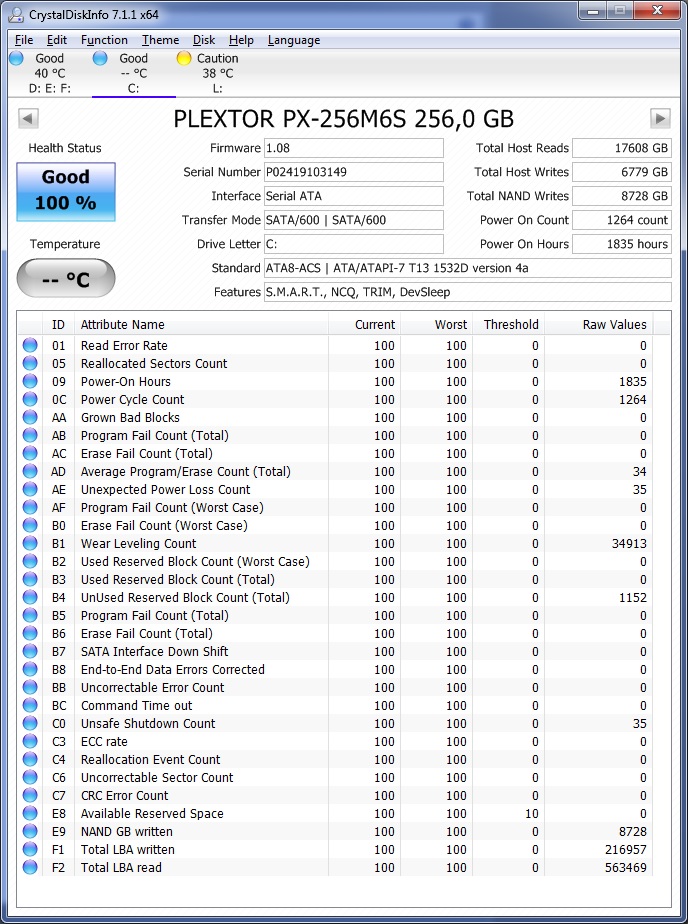Click status orb for SATA Interface Down Shift
Screen dimensions: 688x924
(30, 651)
